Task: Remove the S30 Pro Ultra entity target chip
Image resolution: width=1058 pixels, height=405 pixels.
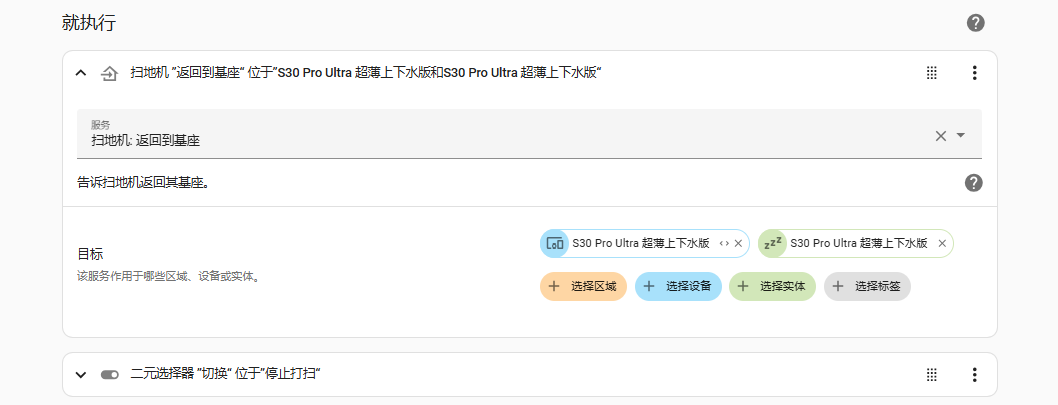Action: pos(942,243)
